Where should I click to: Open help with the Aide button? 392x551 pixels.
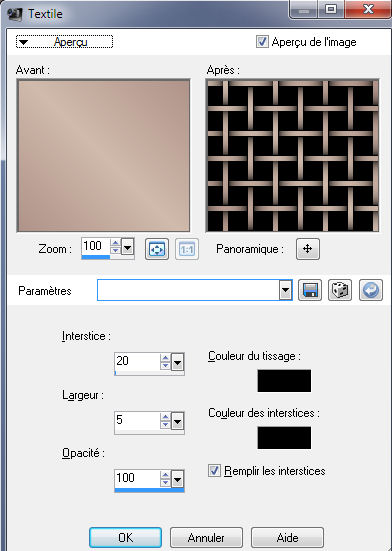(287, 538)
